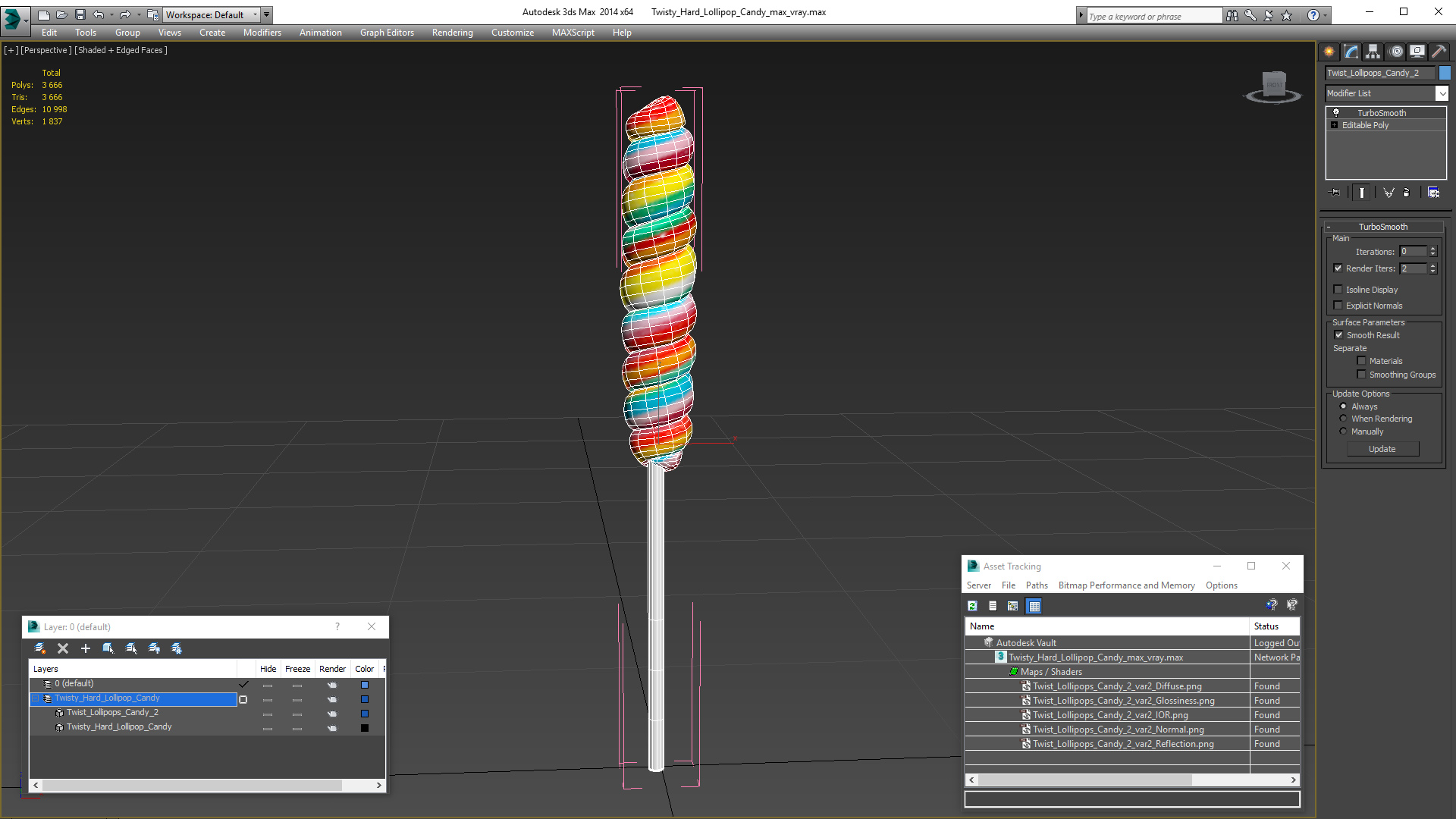Click Add Selected Objects plus icon

86,648
